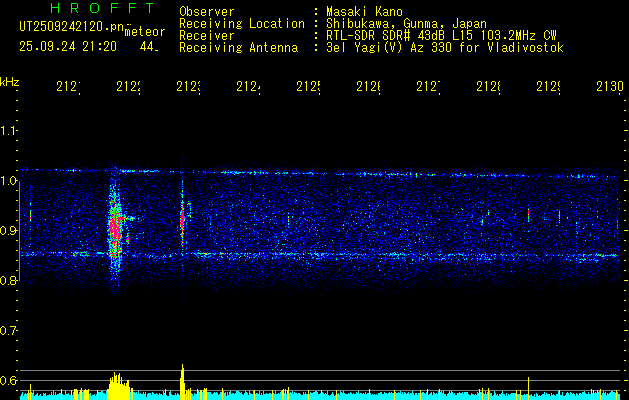Viewport: 629px width, 400px height.
Task: Click the "Receiver" field label
Action: [207, 36]
